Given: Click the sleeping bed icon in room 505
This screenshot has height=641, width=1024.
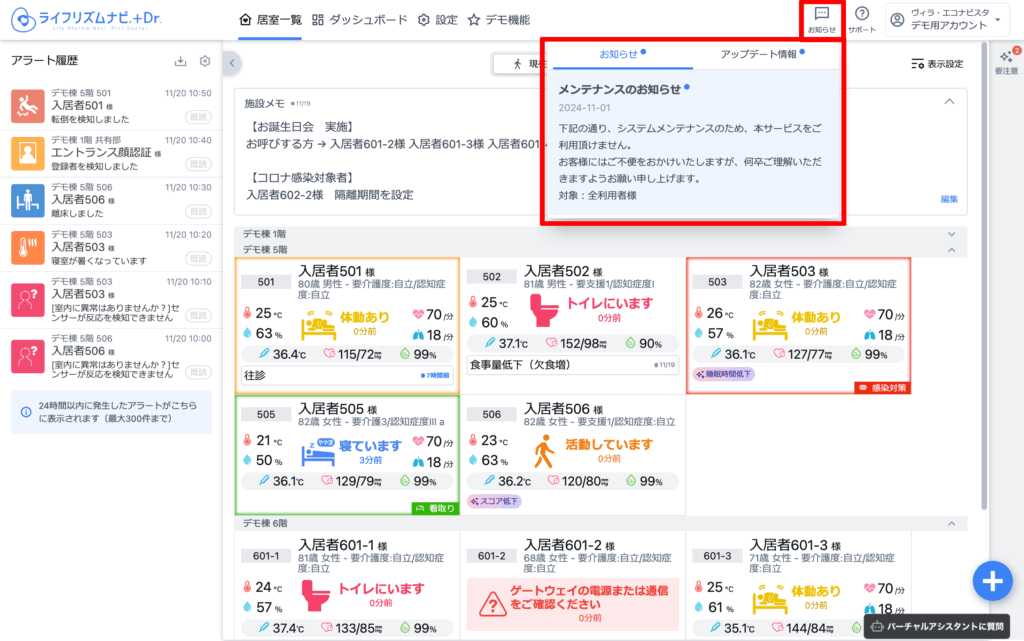Looking at the screenshot, I should click(318, 452).
